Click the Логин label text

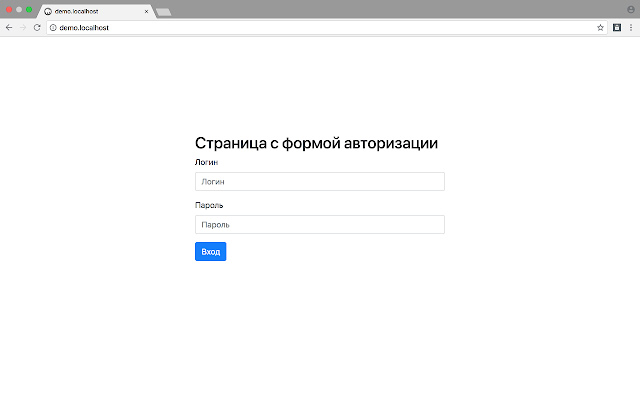click(x=207, y=162)
